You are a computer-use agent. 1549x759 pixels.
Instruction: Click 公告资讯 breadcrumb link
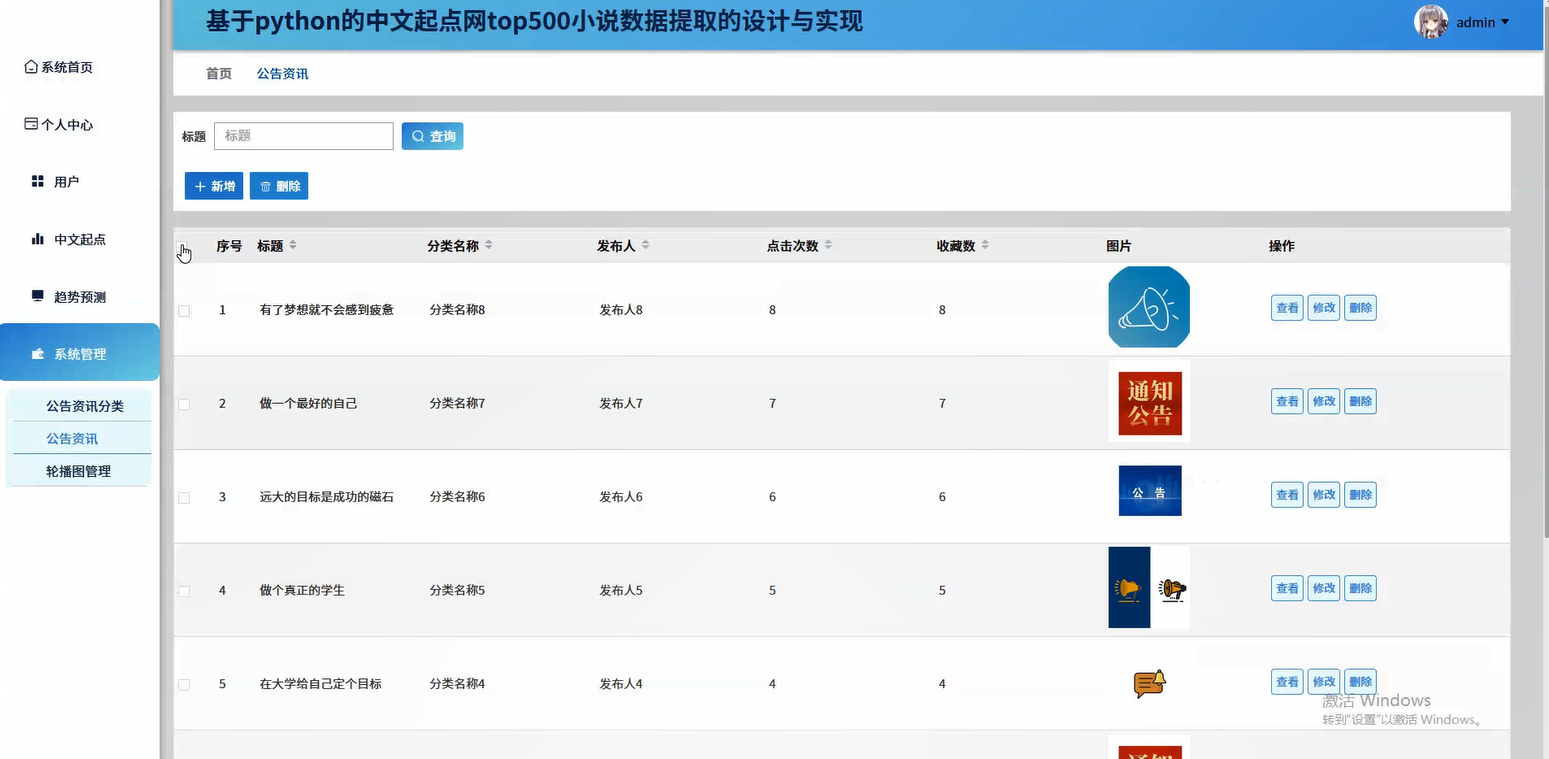click(x=282, y=74)
